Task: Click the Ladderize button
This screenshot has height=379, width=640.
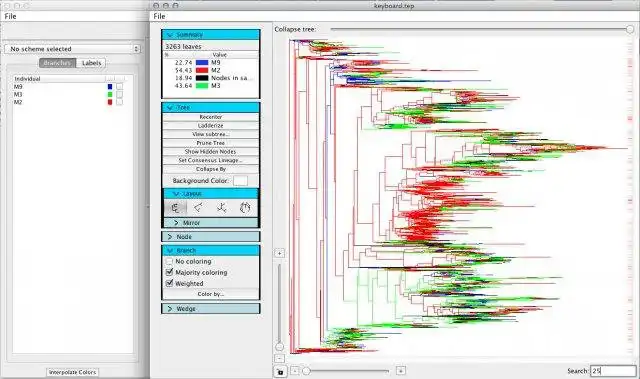Action: tap(211, 126)
